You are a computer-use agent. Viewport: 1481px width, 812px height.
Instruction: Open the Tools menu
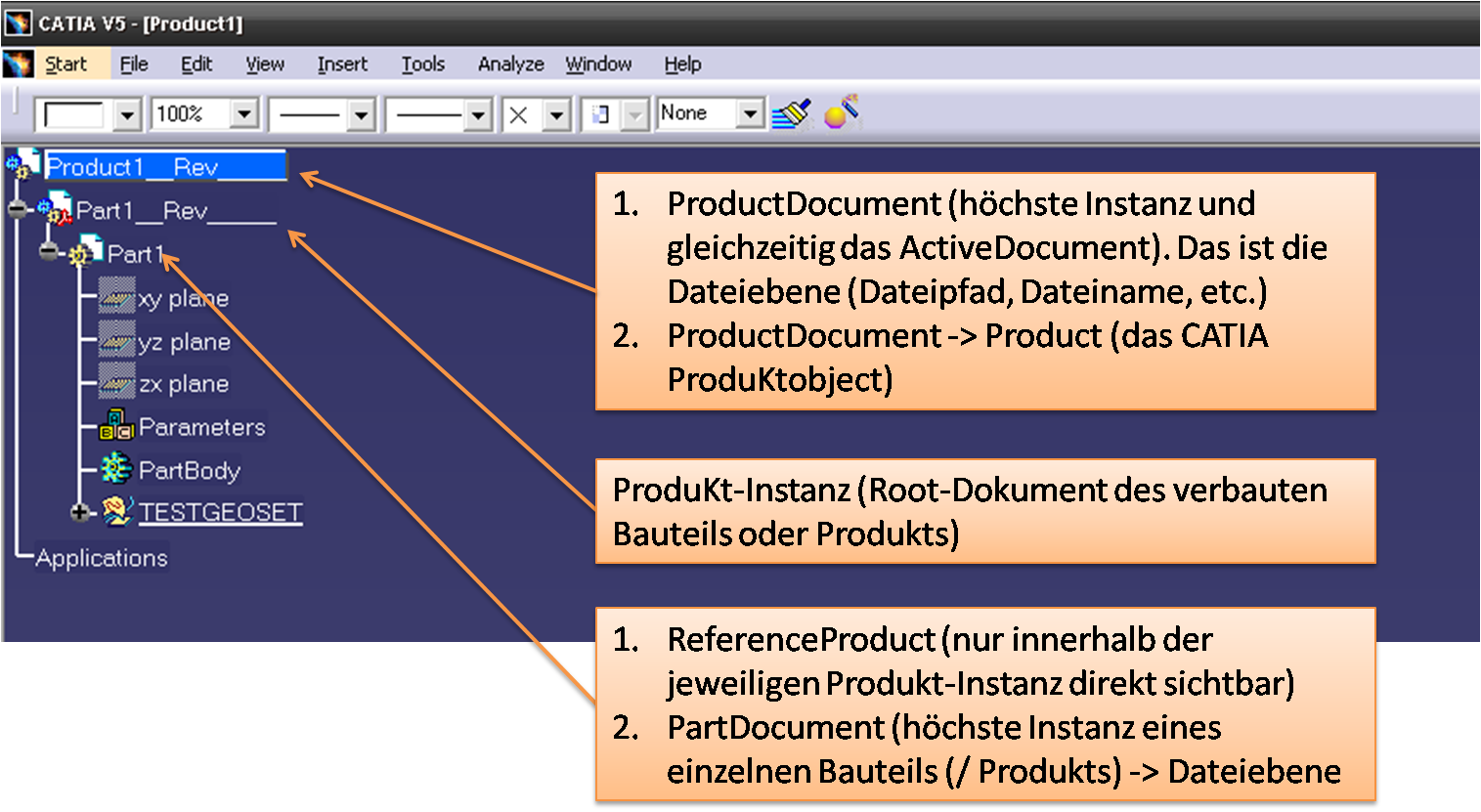tap(423, 64)
